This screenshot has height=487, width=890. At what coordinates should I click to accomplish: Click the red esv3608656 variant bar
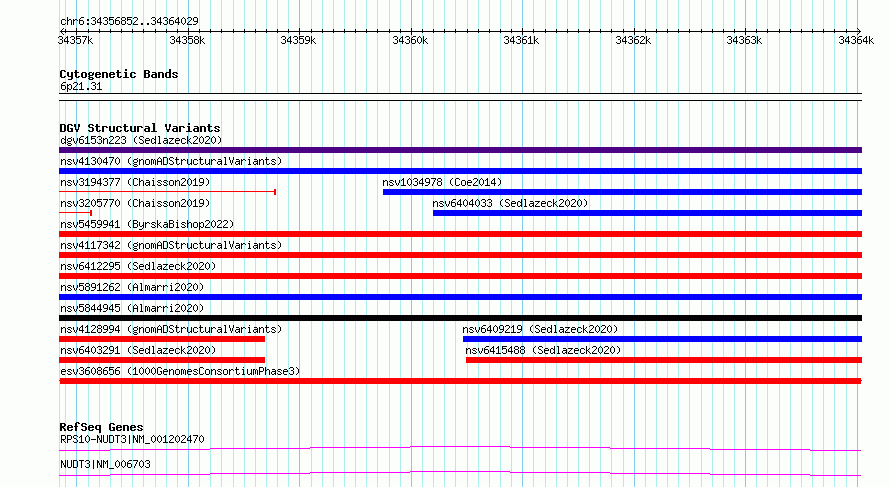coord(460,381)
